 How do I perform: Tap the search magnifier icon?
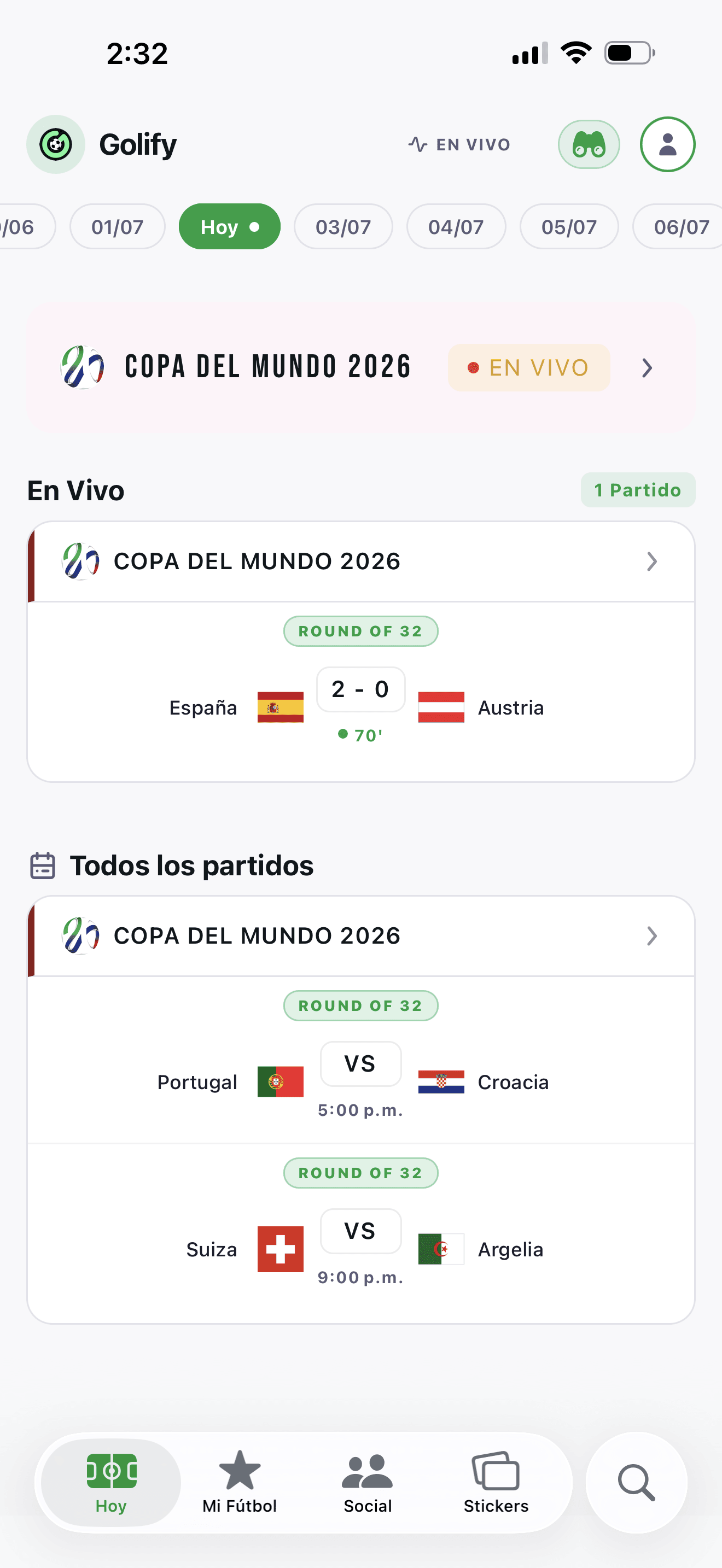pyautogui.click(x=636, y=1482)
